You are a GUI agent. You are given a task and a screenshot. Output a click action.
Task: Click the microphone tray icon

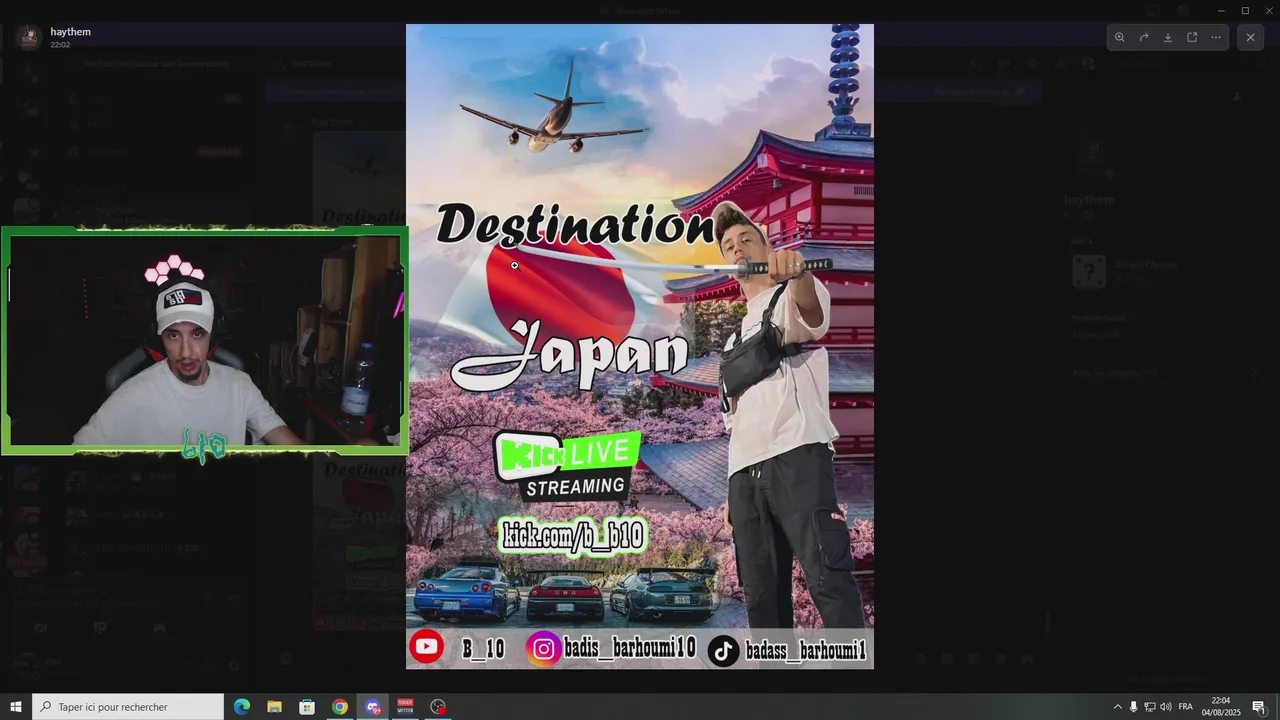point(1133,707)
